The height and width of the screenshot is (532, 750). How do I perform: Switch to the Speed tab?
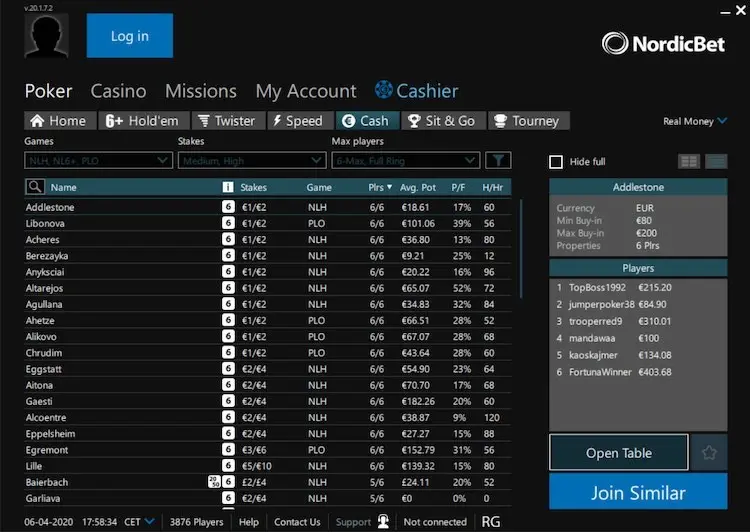coord(300,121)
